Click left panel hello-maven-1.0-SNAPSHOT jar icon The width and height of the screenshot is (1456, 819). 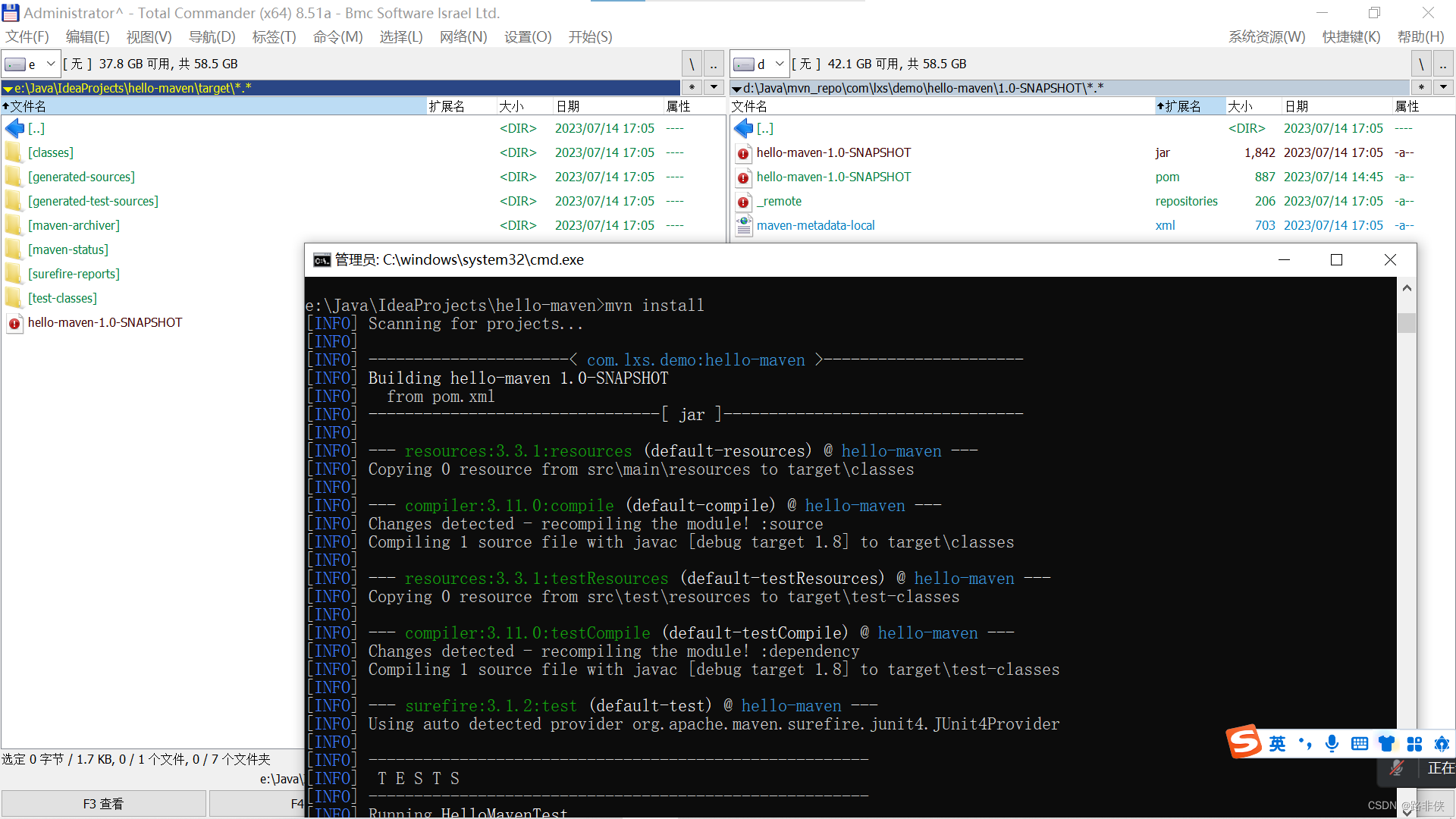pyautogui.click(x=14, y=323)
